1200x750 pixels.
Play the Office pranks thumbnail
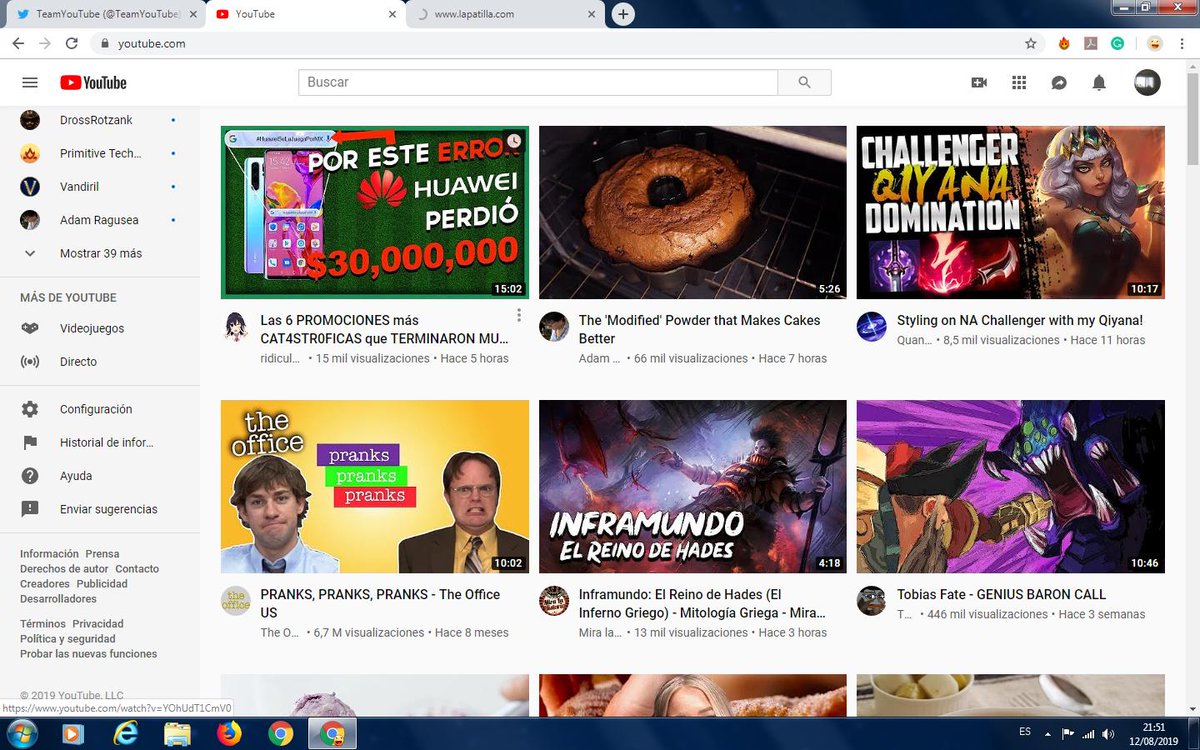point(374,486)
